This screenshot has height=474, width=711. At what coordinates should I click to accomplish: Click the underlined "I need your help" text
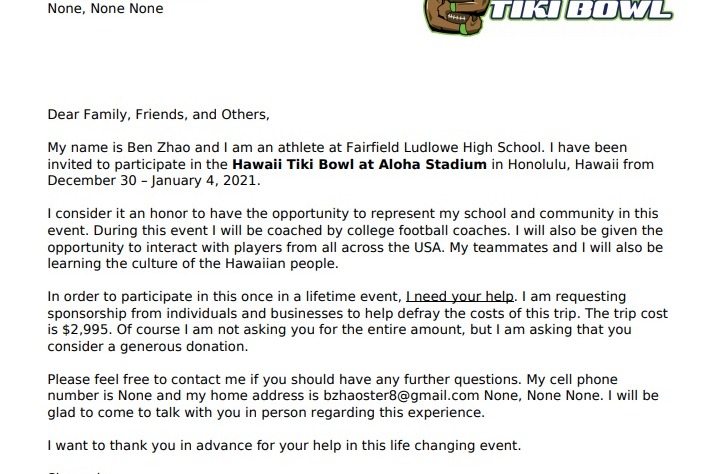[460, 297]
